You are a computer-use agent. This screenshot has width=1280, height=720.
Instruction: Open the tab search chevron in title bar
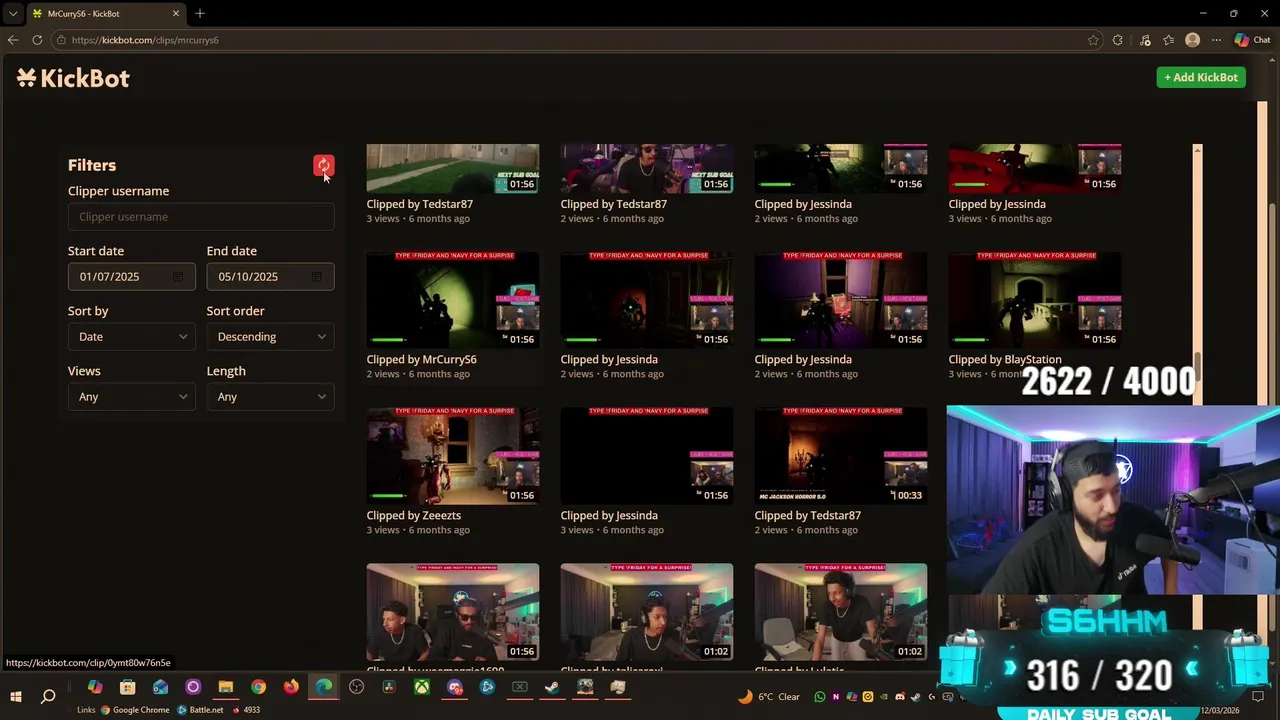(12, 13)
